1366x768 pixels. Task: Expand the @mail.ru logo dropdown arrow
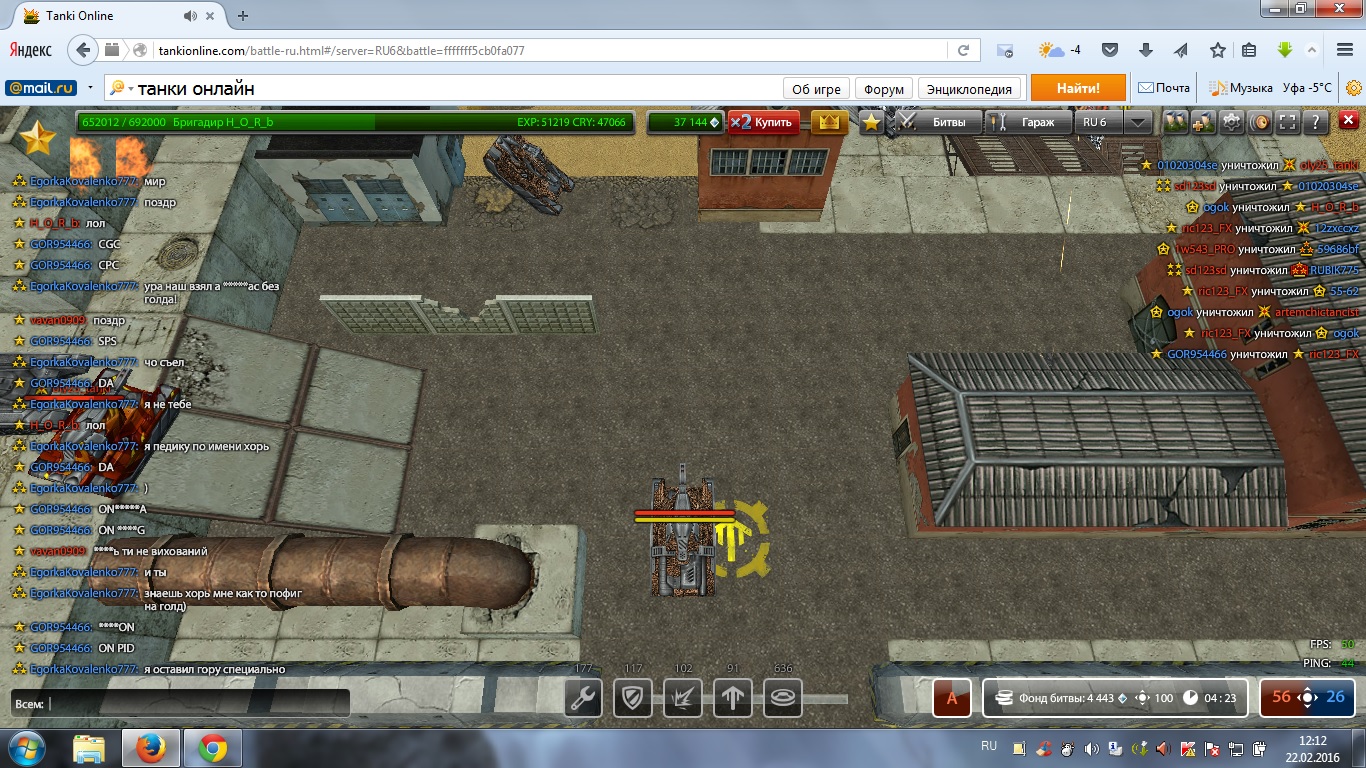[91, 88]
